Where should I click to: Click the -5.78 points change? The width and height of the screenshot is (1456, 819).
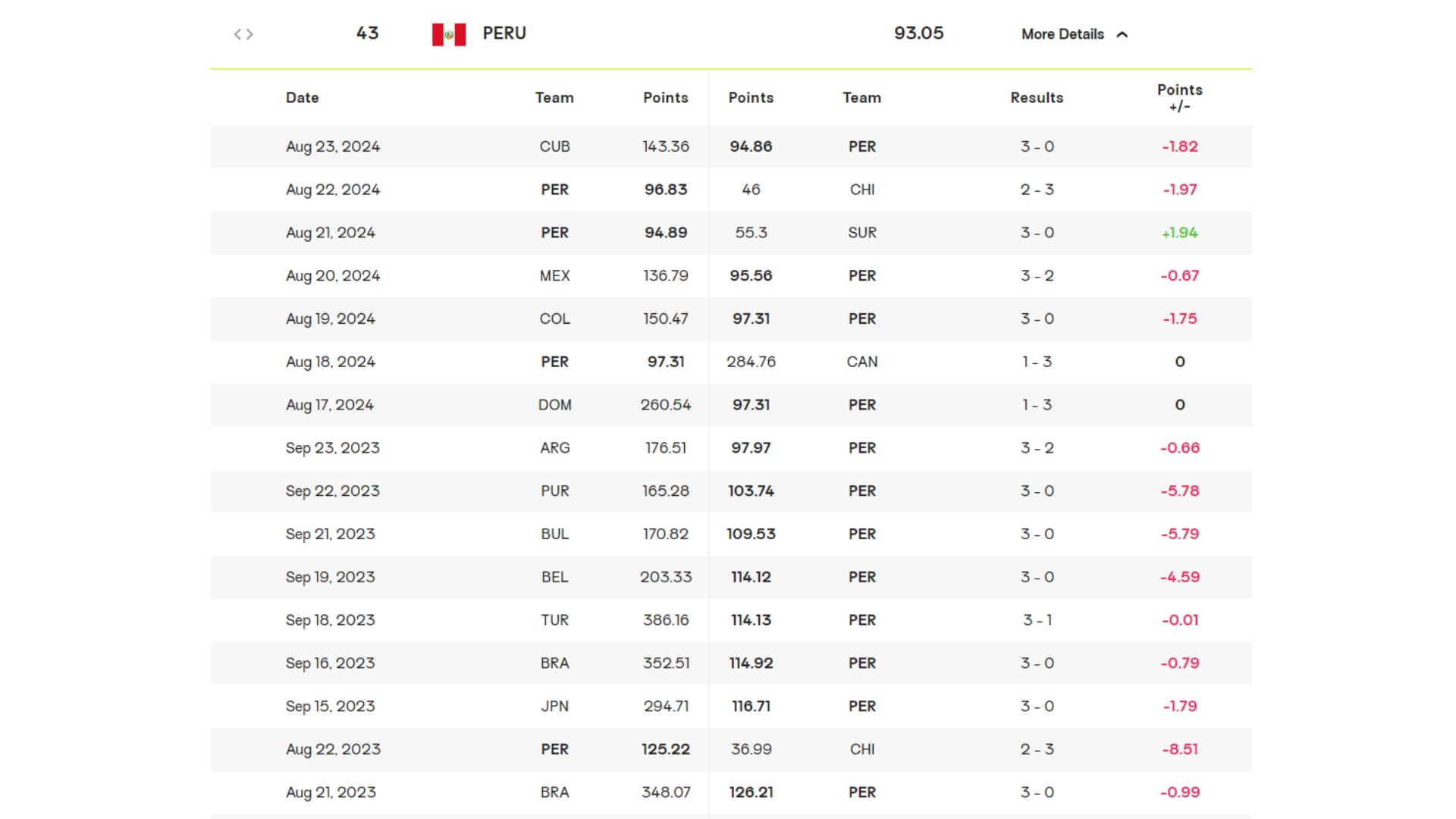click(1180, 491)
